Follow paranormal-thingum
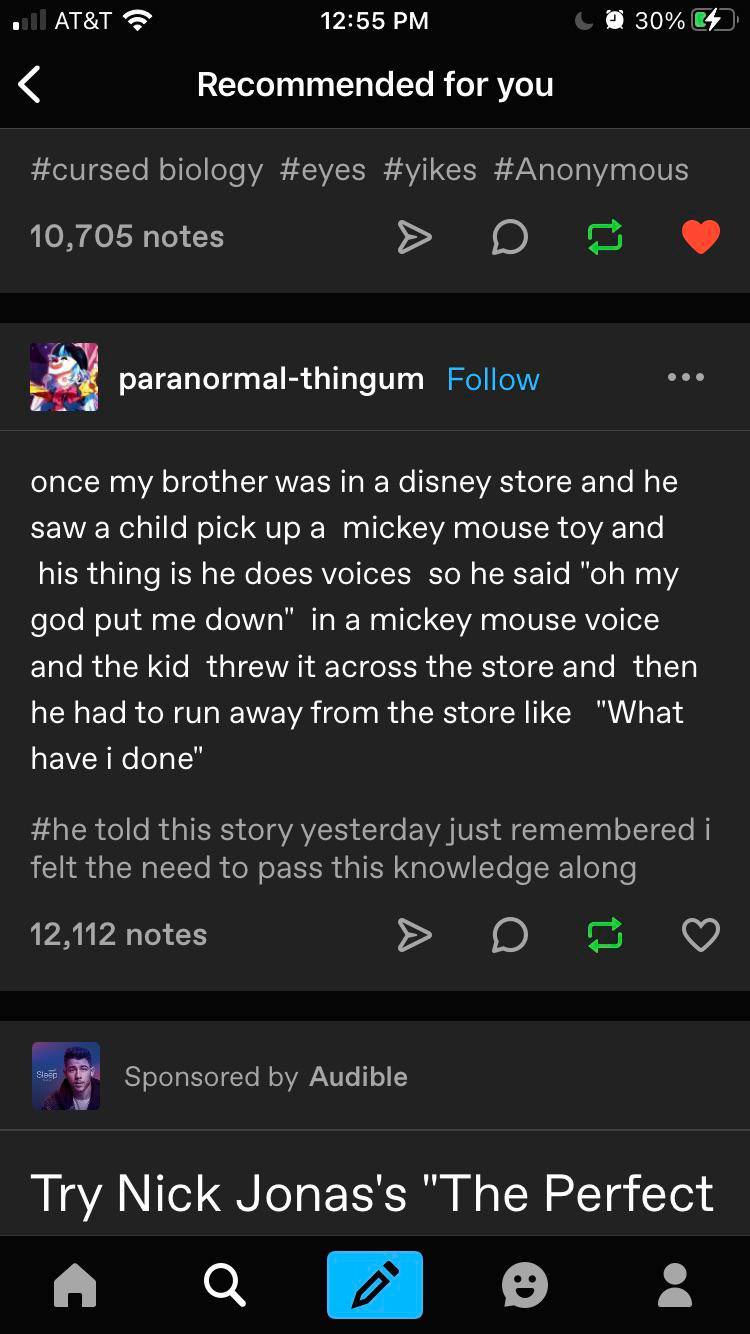Screen dimensions: 750x1334 (493, 379)
